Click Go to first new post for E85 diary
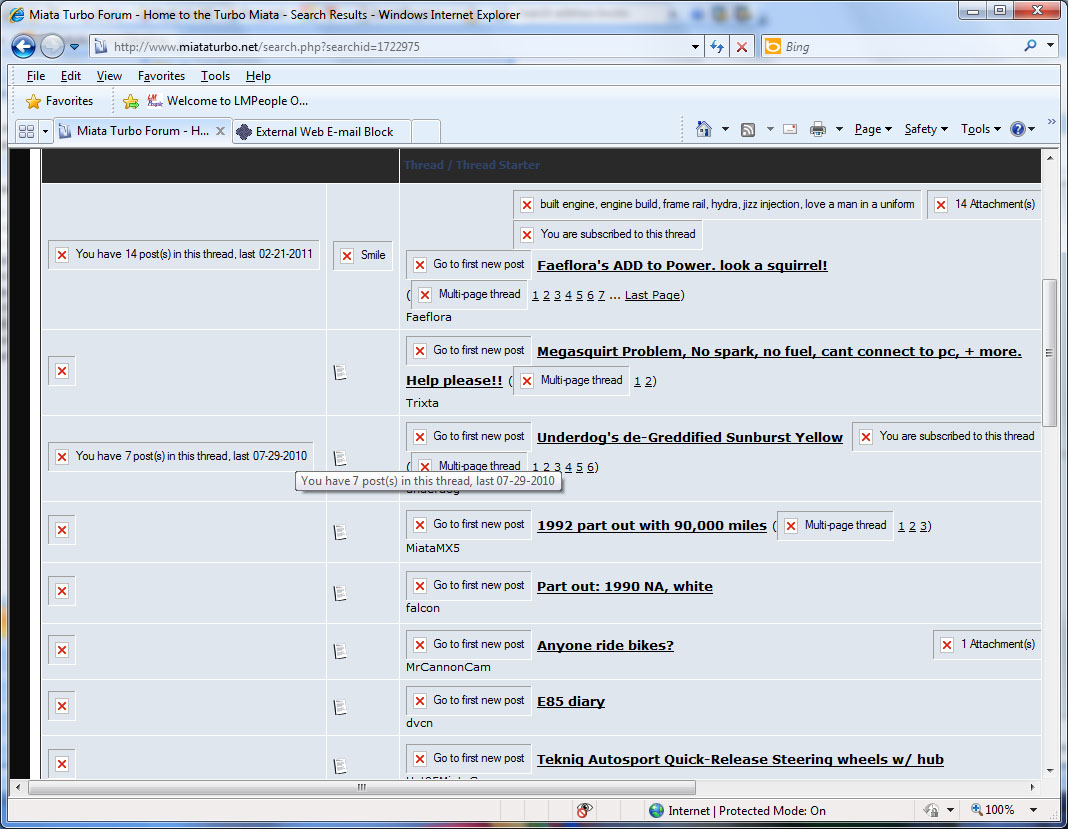This screenshot has height=829, width=1068. pyautogui.click(x=469, y=700)
